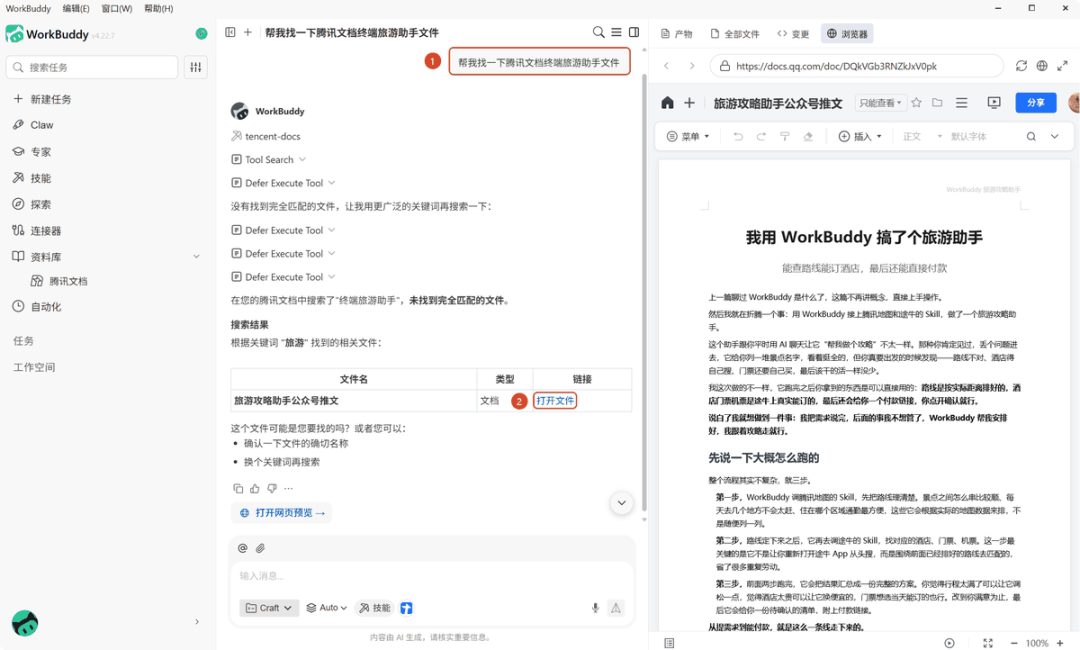Open page in external browser globe icon
Viewport: 1080px width, 650px height.
click(1042, 66)
